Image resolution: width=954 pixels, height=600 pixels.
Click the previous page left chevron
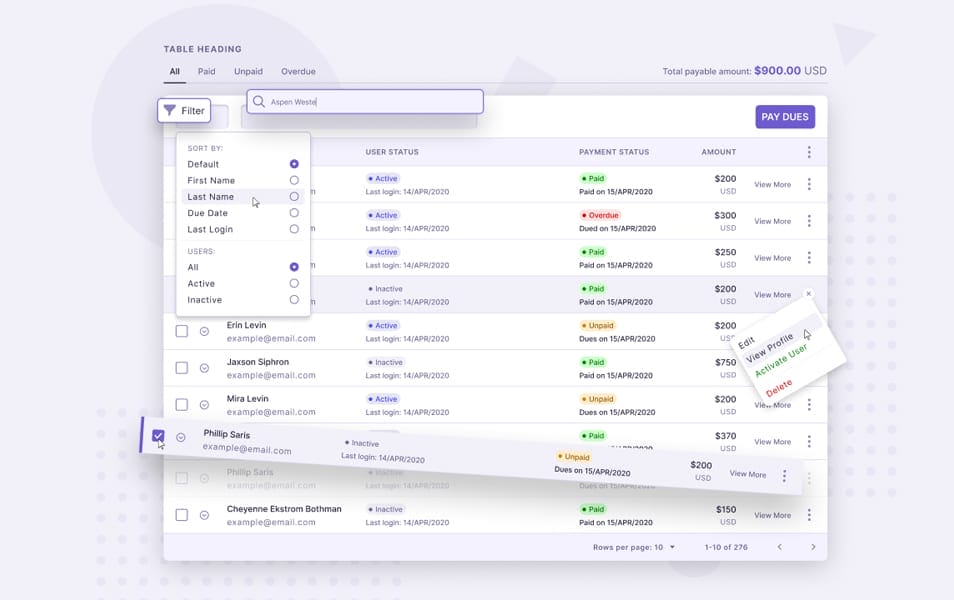click(779, 547)
